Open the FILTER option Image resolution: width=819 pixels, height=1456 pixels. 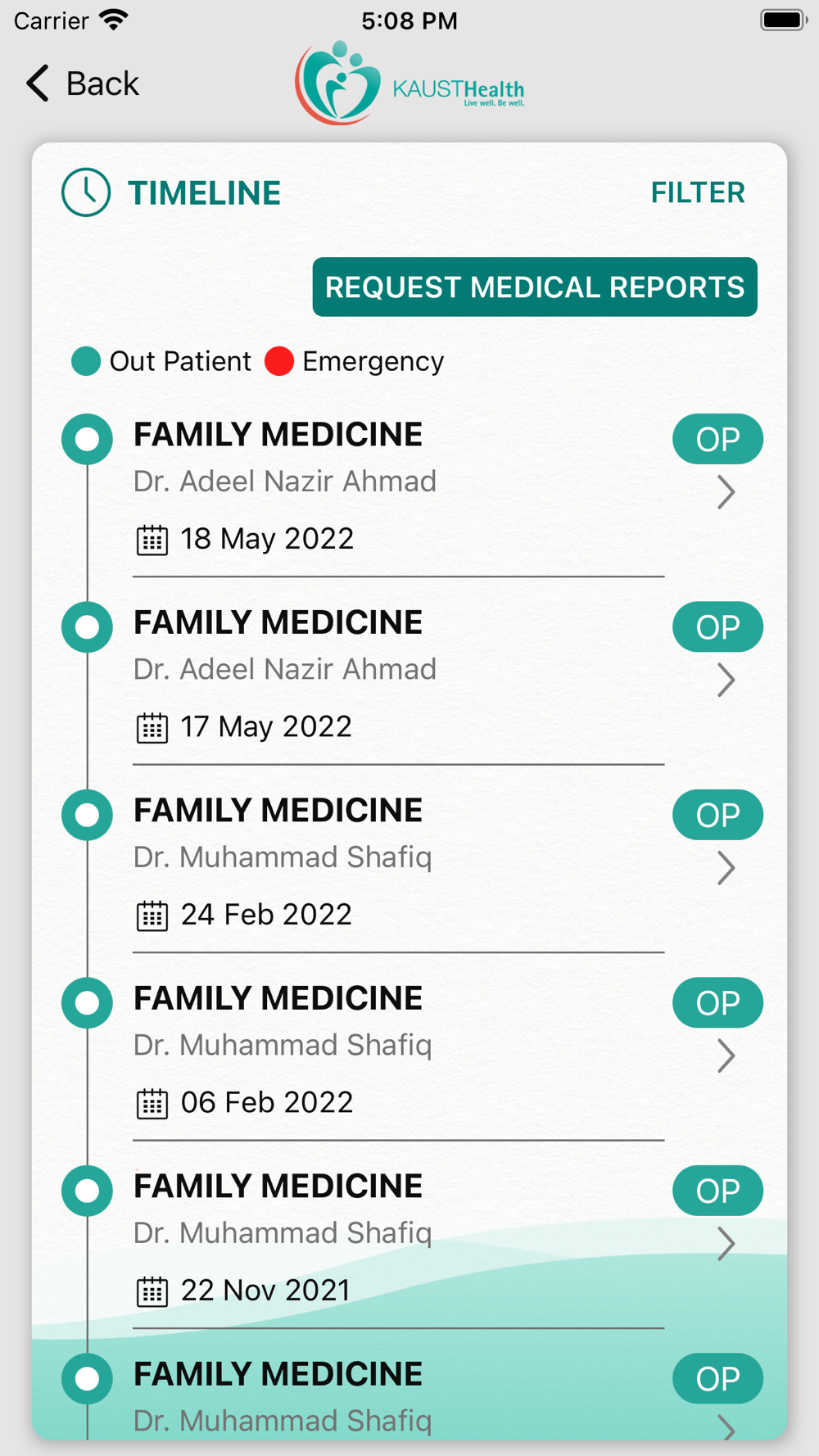[698, 192]
